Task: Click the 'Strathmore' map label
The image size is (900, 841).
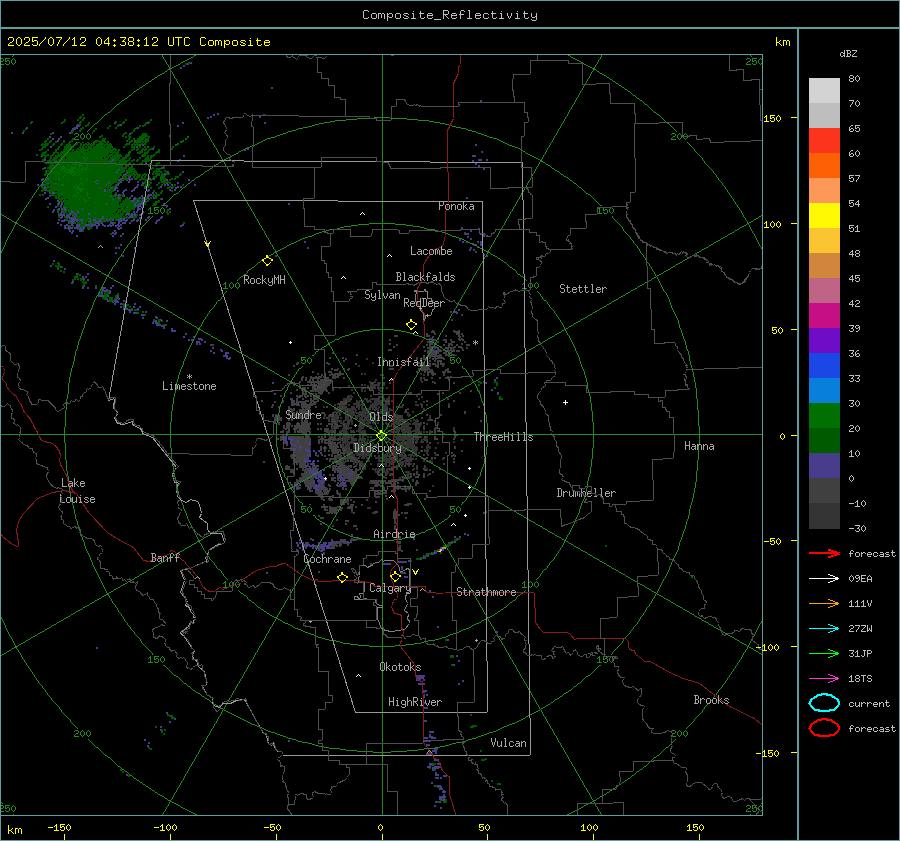Action: [x=486, y=592]
